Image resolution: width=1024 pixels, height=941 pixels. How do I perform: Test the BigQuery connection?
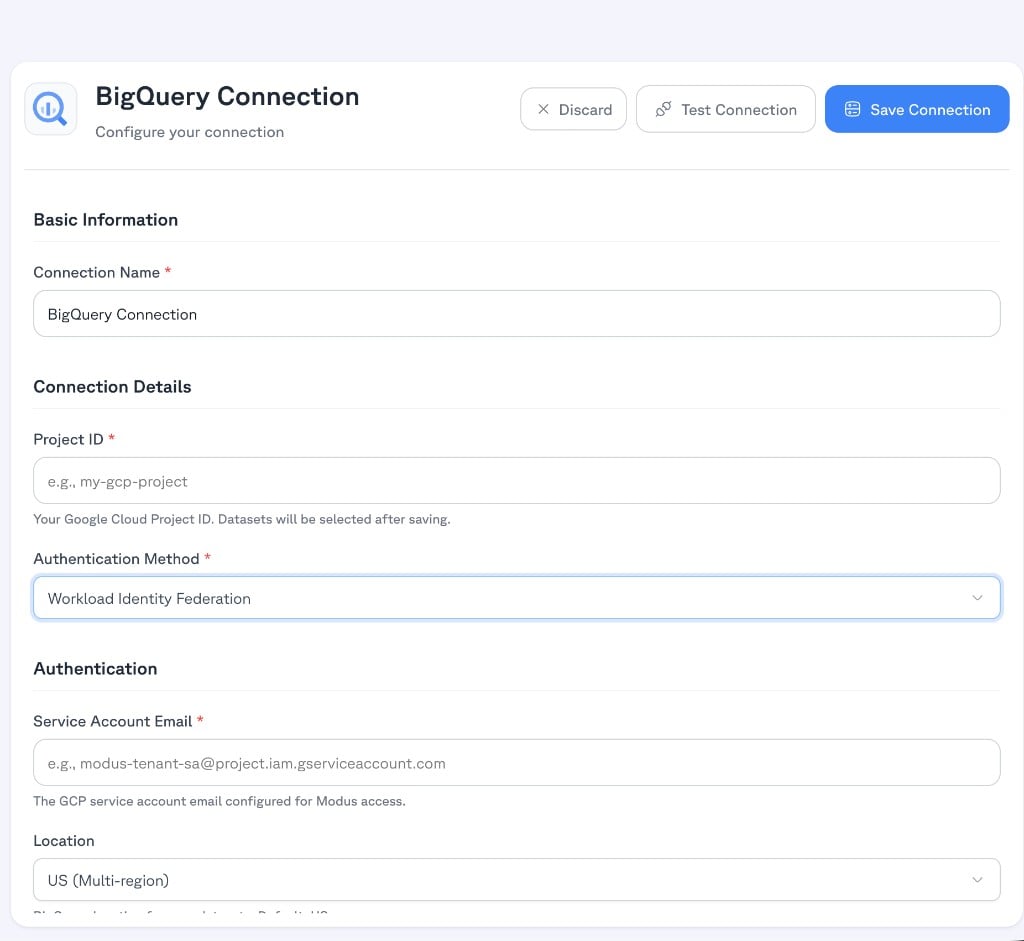pyautogui.click(x=726, y=109)
